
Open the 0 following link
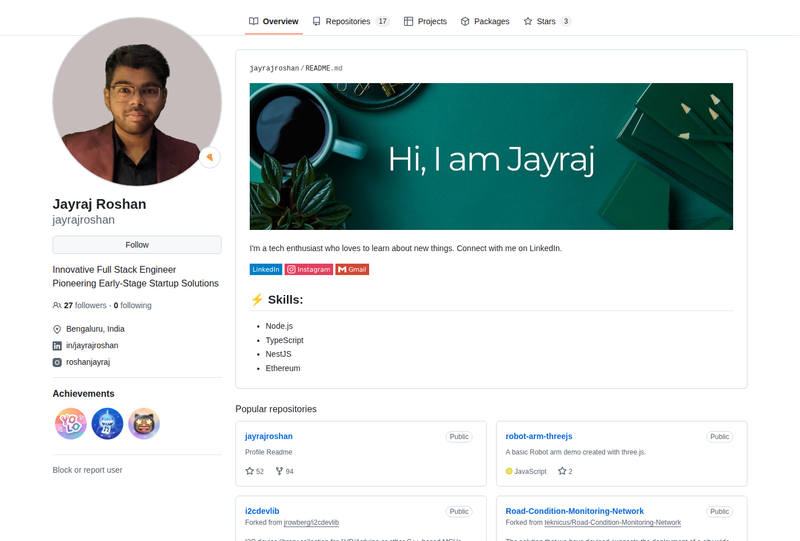(133, 305)
